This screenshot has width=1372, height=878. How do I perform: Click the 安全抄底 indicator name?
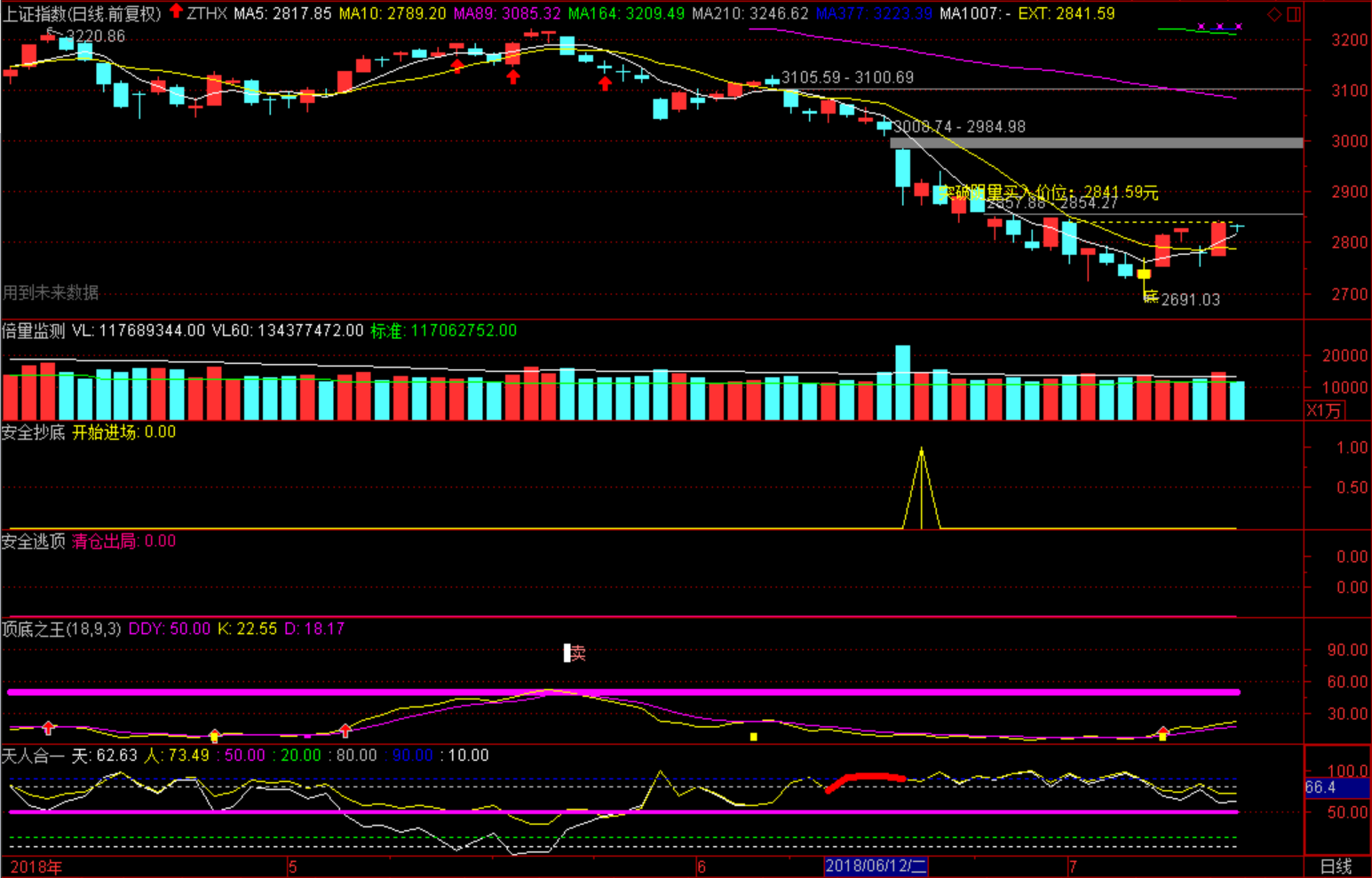tap(34, 432)
